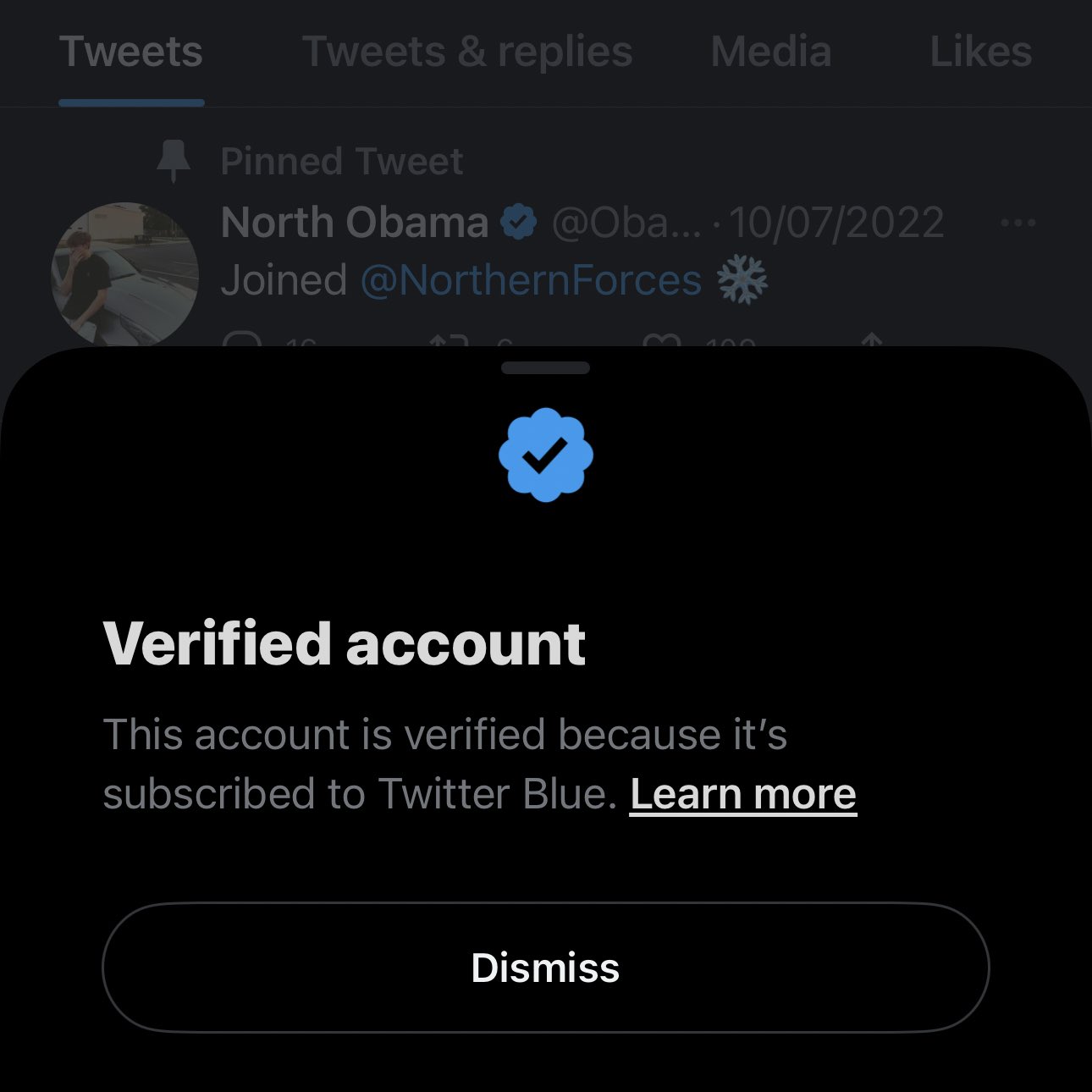Open the @NorthernForces mention link
This screenshot has height=1092, width=1092.
tap(531, 281)
